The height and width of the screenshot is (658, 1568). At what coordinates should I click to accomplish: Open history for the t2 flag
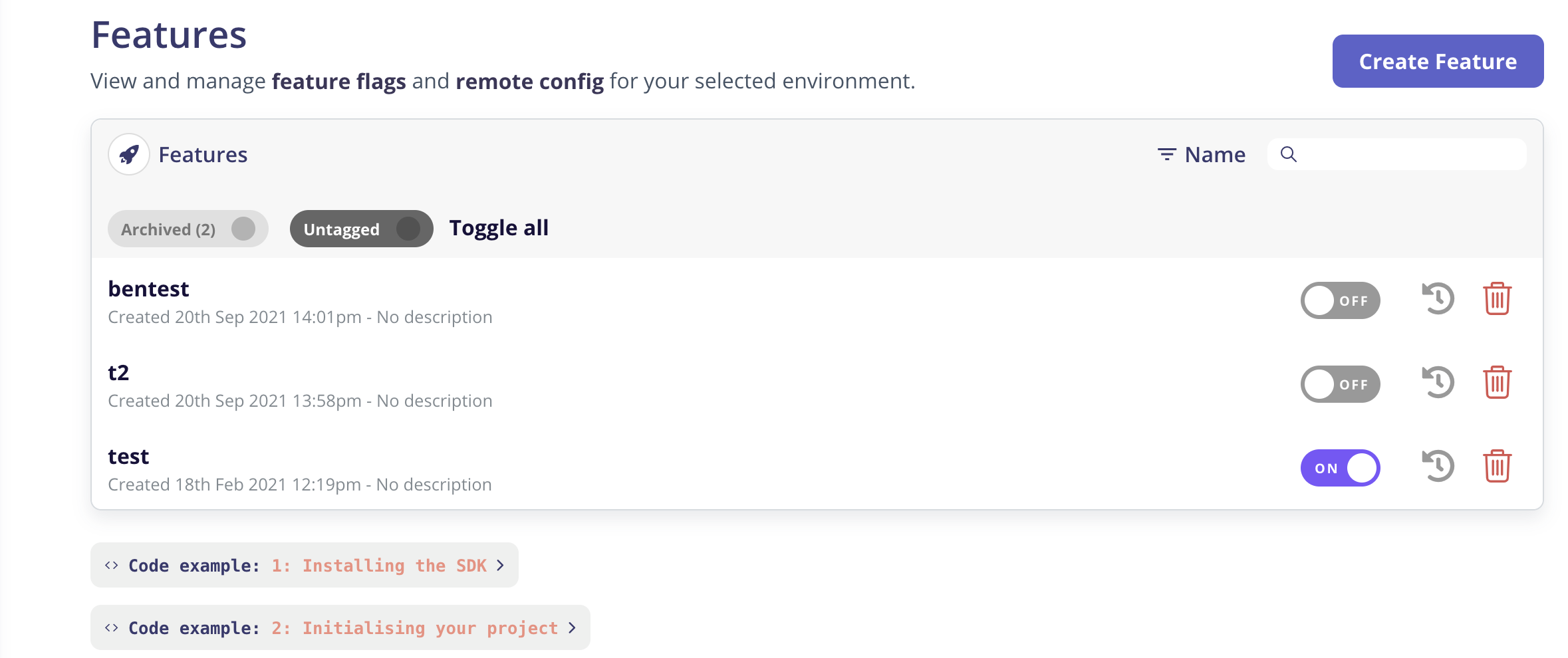tap(1436, 384)
